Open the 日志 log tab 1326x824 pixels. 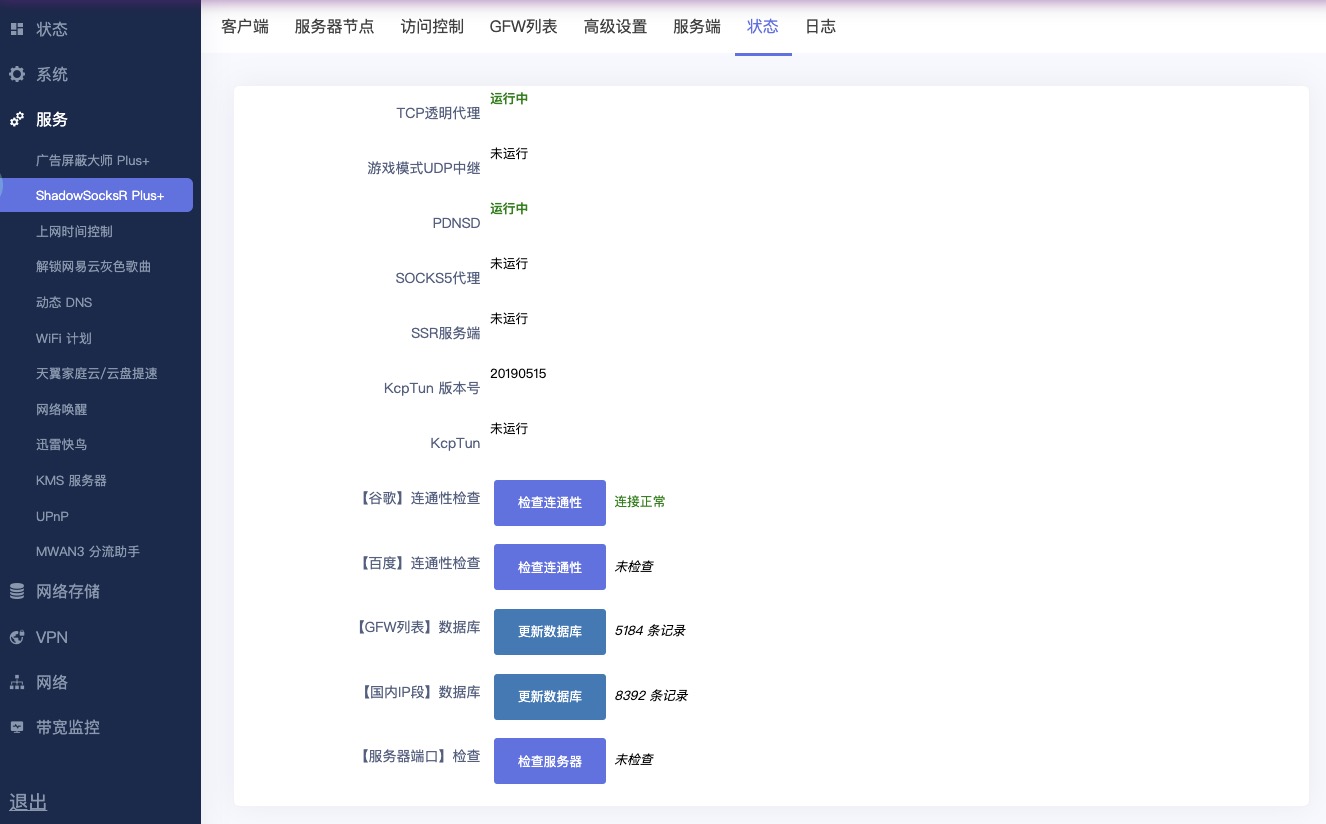pyautogui.click(x=820, y=27)
